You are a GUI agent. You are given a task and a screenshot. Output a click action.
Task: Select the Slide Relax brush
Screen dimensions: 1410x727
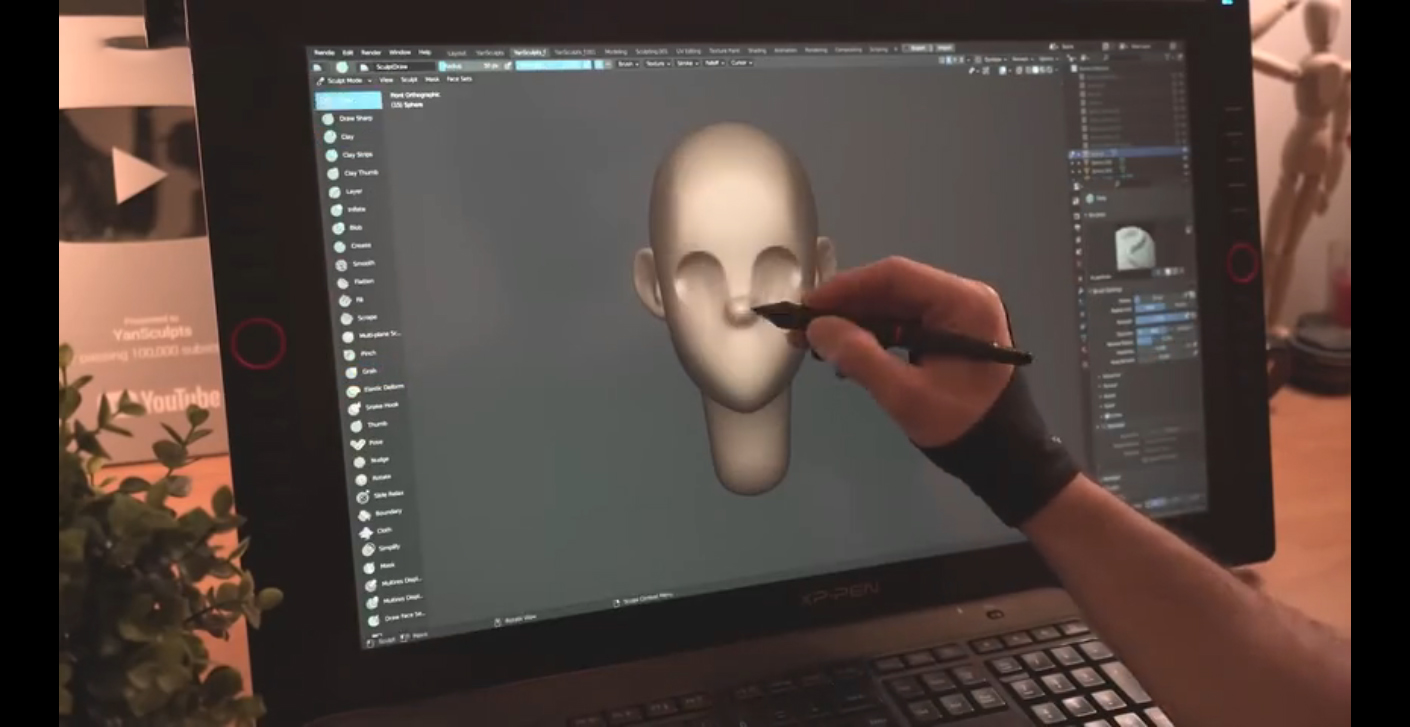point(382,495)
